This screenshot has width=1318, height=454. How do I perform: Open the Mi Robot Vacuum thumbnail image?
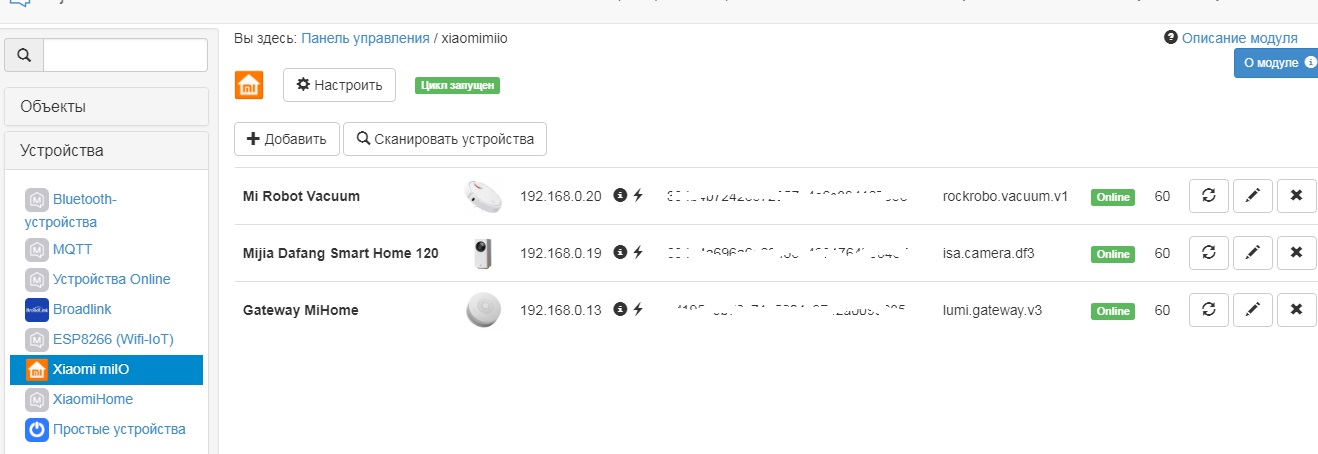pyautogui.click(x=484, y=196)
